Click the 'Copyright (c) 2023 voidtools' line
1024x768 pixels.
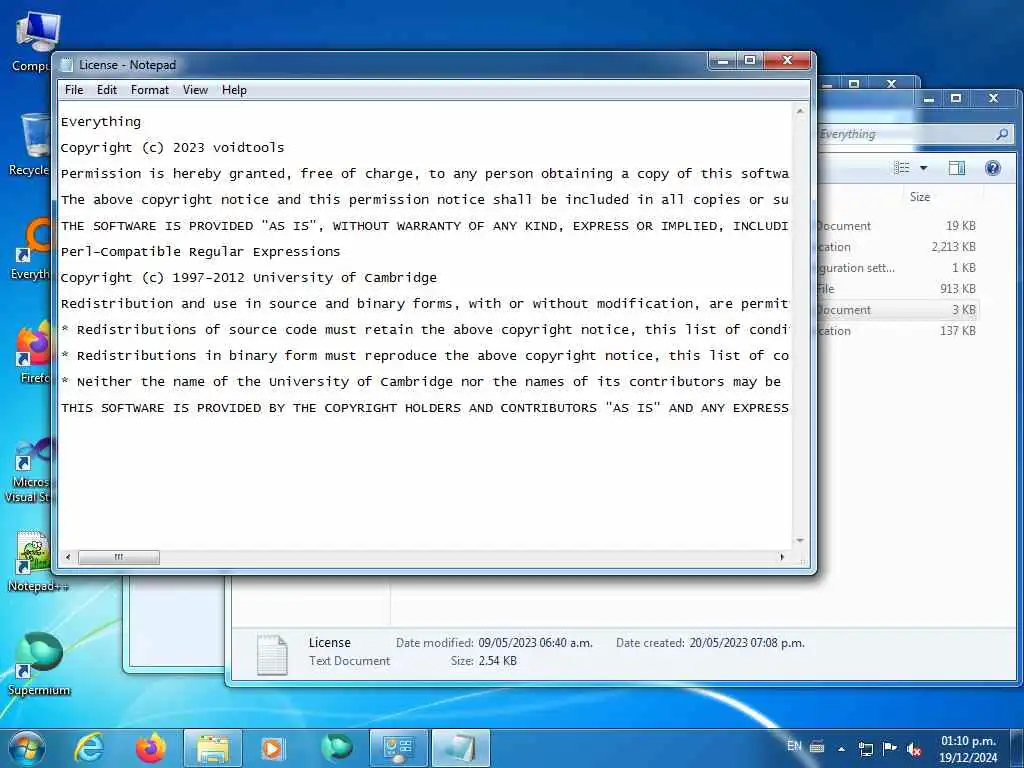coord(172,148)
